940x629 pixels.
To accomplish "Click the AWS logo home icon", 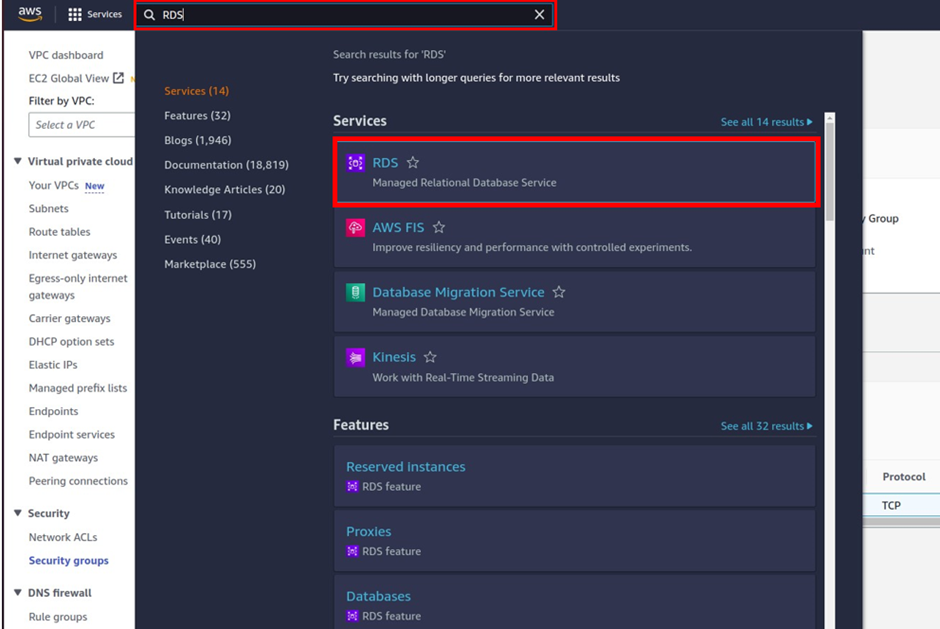I will click(x=29, y=14).
